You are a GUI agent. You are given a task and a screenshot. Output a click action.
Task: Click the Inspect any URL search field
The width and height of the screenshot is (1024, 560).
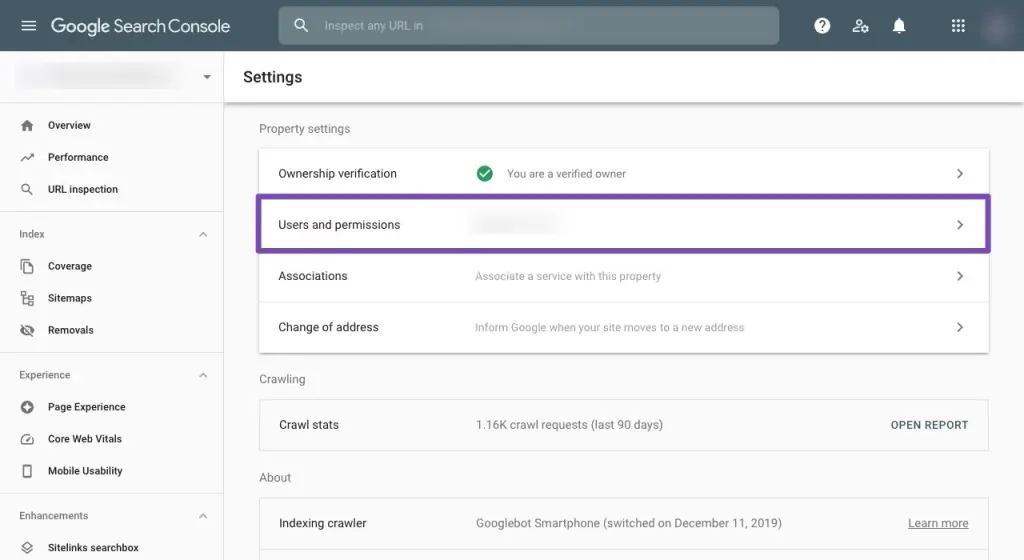click(528, 25)
